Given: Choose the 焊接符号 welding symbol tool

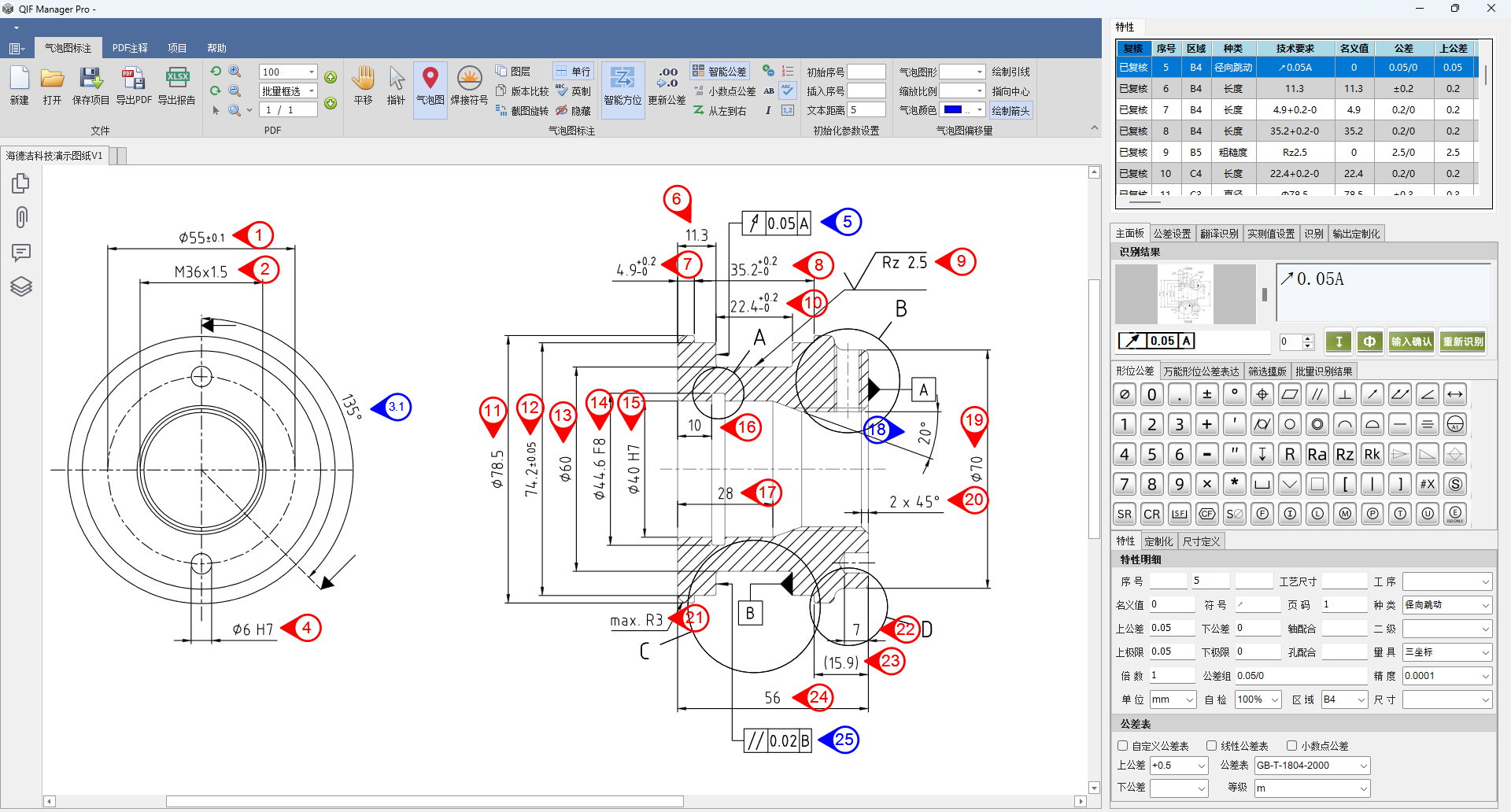Looking at the screenshot, I should [x=469, y=86].
